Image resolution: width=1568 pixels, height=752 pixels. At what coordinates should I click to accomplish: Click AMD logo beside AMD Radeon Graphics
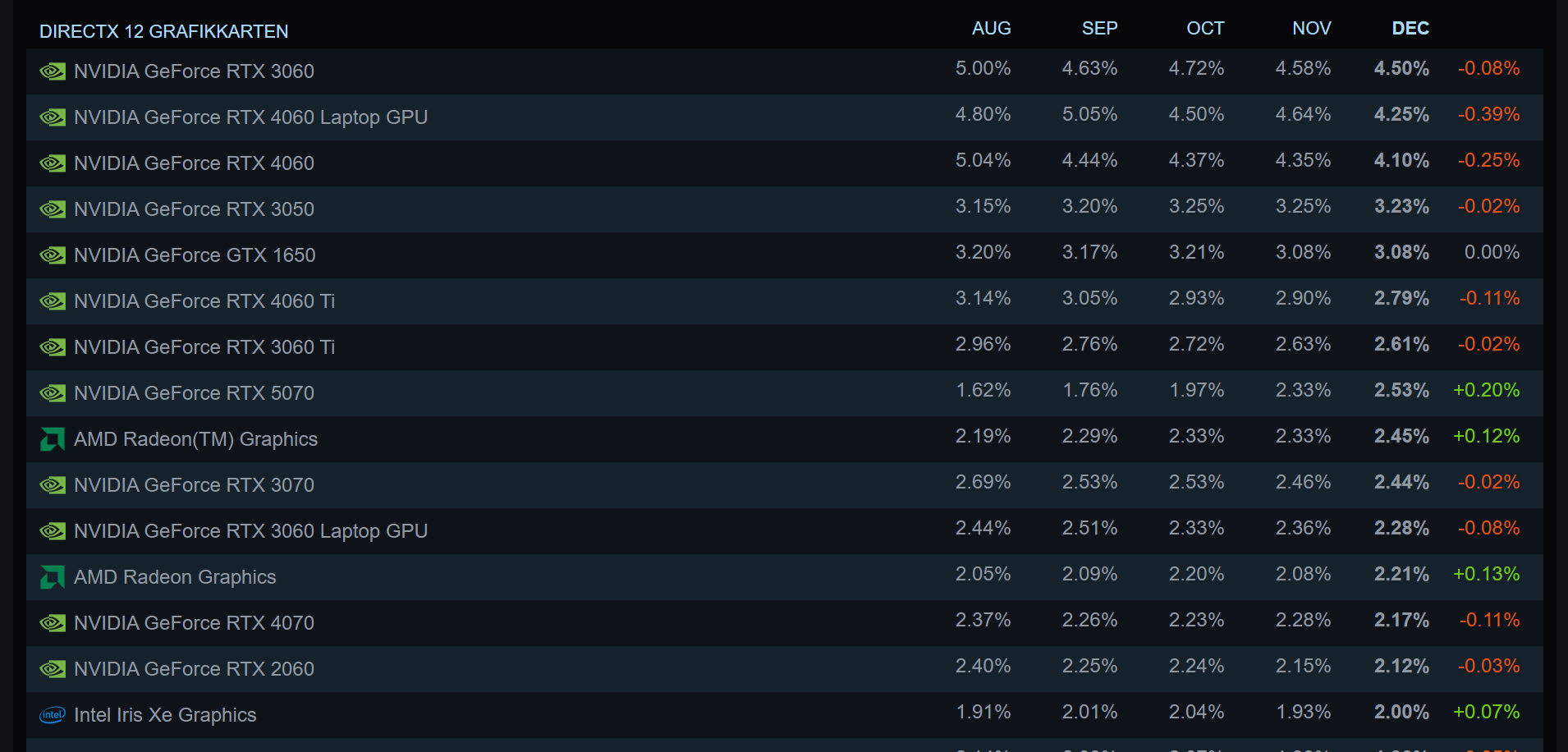click(53, 577)
